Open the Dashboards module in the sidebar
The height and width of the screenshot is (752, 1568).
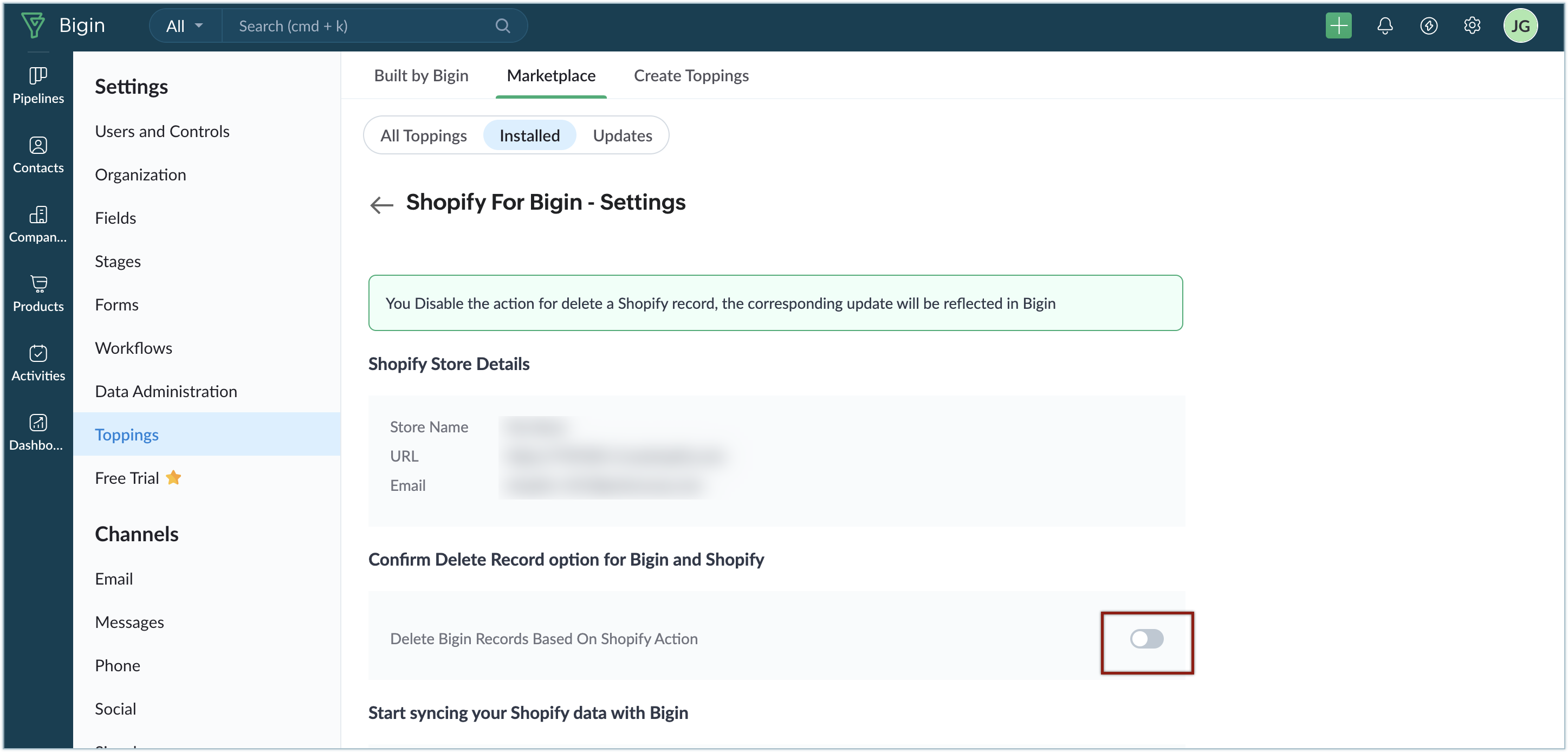tap(38, 433)
